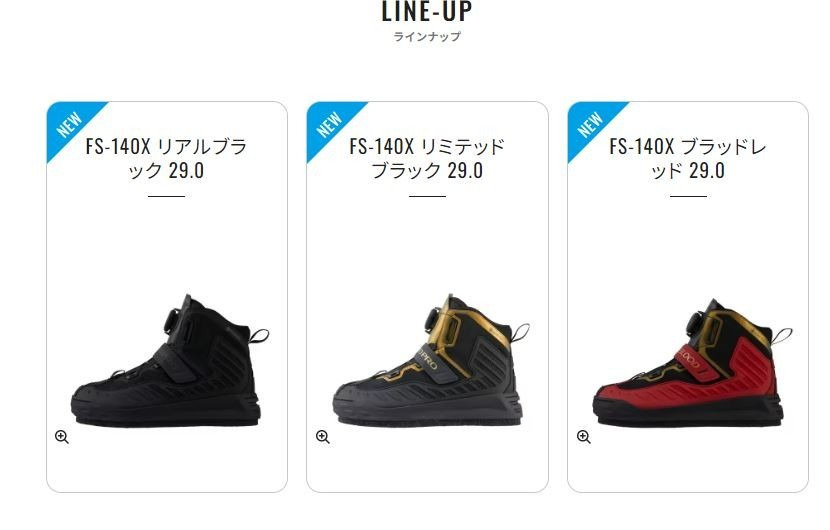Open FS-140X リアルブラック 29.0 title link
Viewport: 830px width, 530px height.
(x=166, y=158)
